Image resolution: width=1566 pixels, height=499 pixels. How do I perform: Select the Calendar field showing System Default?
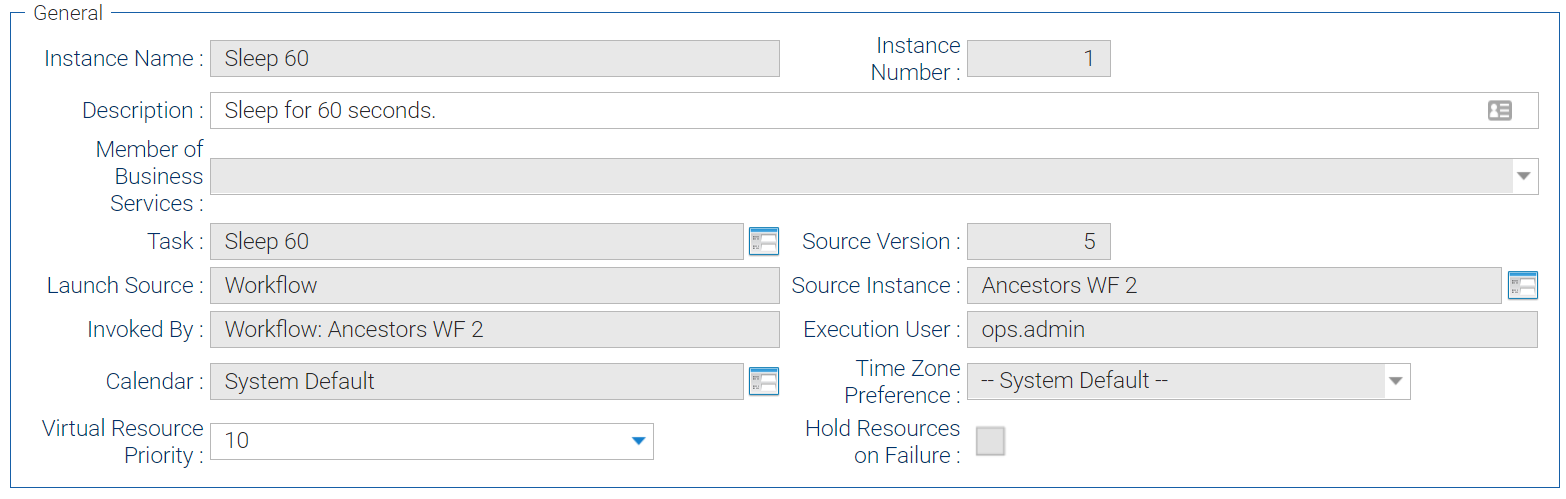click(x=476, y=381)
